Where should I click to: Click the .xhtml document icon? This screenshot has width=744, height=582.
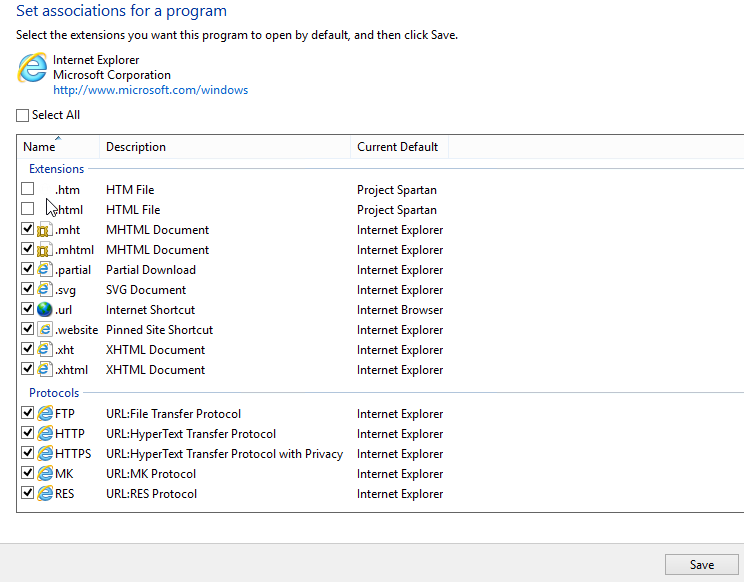(x=45, y=369)
